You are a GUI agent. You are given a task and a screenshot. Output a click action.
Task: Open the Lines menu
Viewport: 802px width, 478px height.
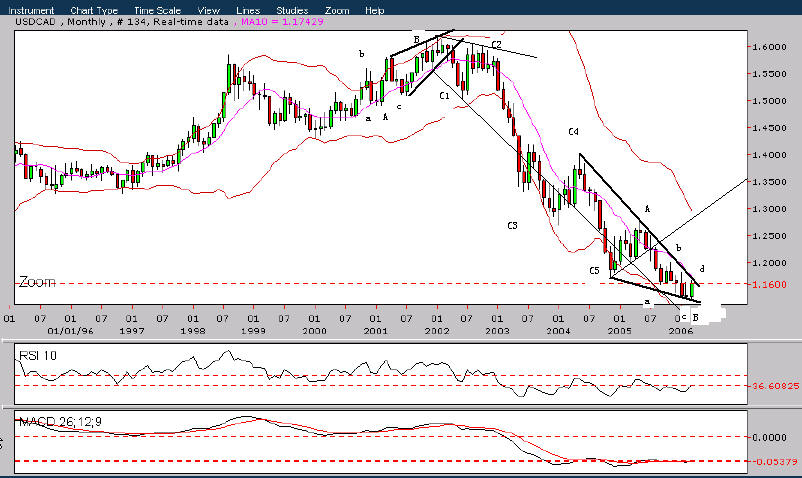248,10
